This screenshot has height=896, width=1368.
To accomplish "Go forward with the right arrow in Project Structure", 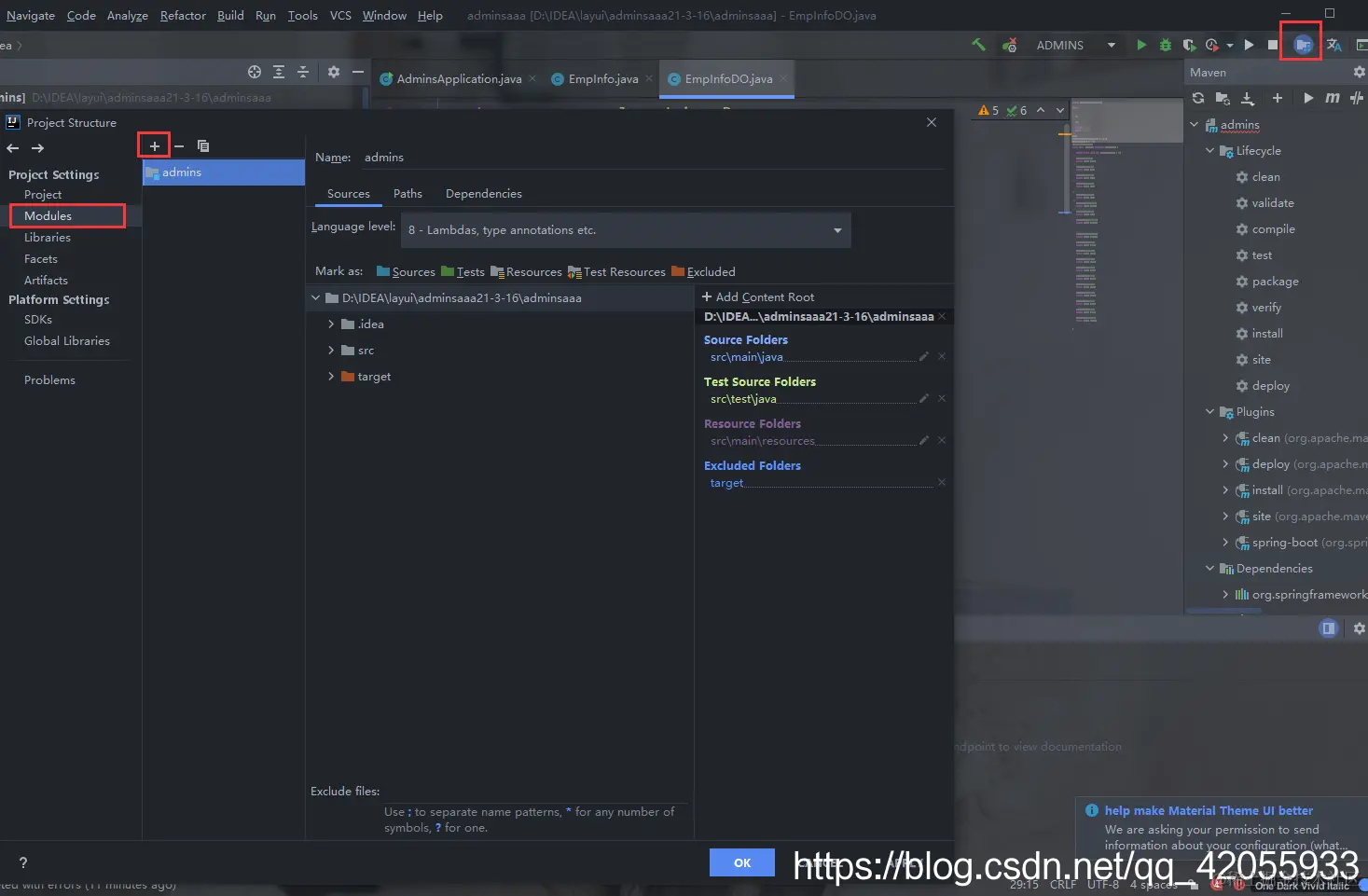I will pos(37,148).
